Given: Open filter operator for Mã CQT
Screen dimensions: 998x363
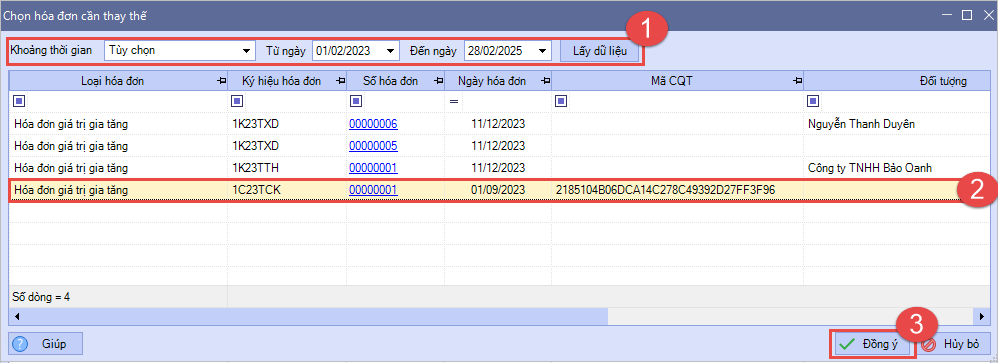Looking at the screenshot, I should point(561,101).
